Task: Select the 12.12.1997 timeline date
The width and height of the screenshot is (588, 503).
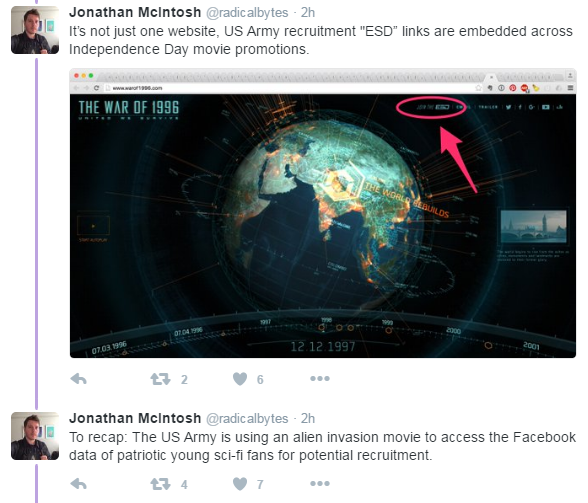Action: tap(323, 346)
